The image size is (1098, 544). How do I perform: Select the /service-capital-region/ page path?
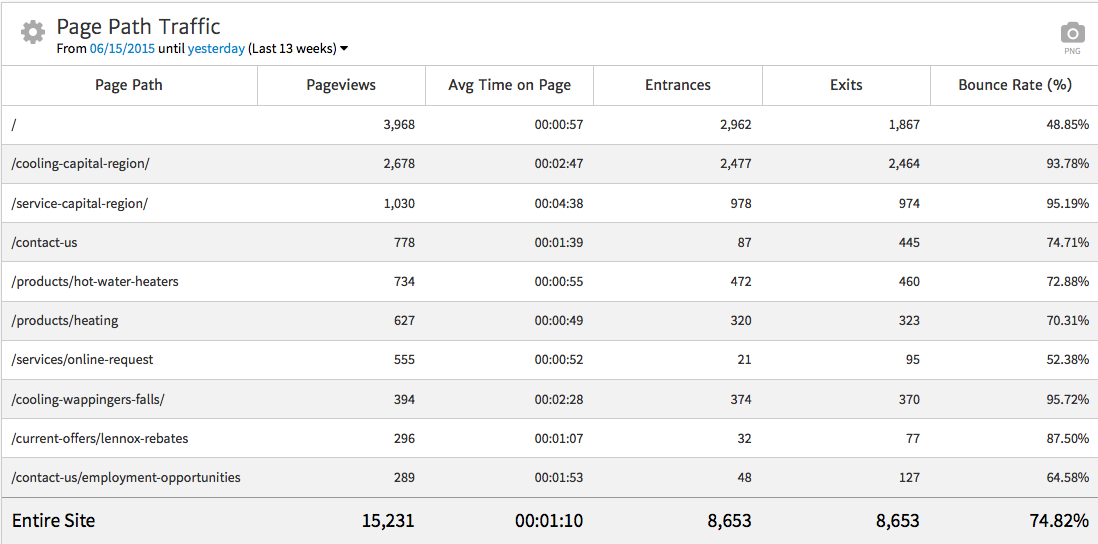click(x=80, y=203)
